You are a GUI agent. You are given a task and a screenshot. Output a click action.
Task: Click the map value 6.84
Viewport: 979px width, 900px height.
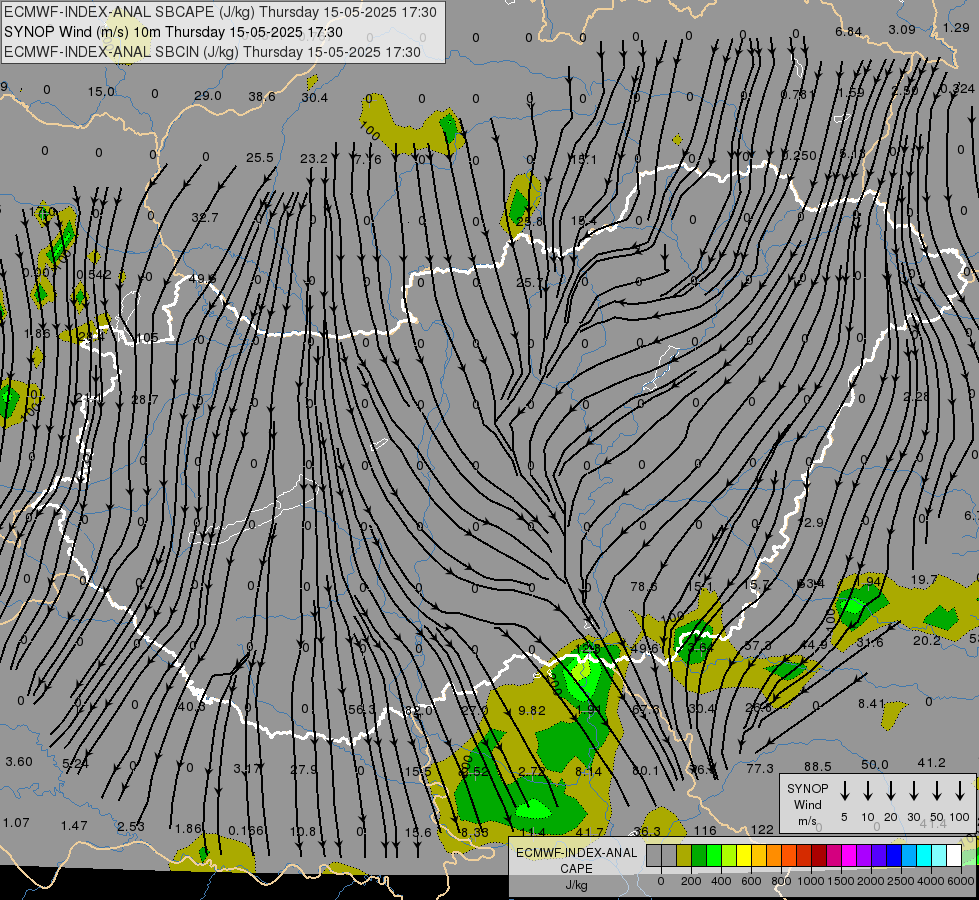point(849,32)
